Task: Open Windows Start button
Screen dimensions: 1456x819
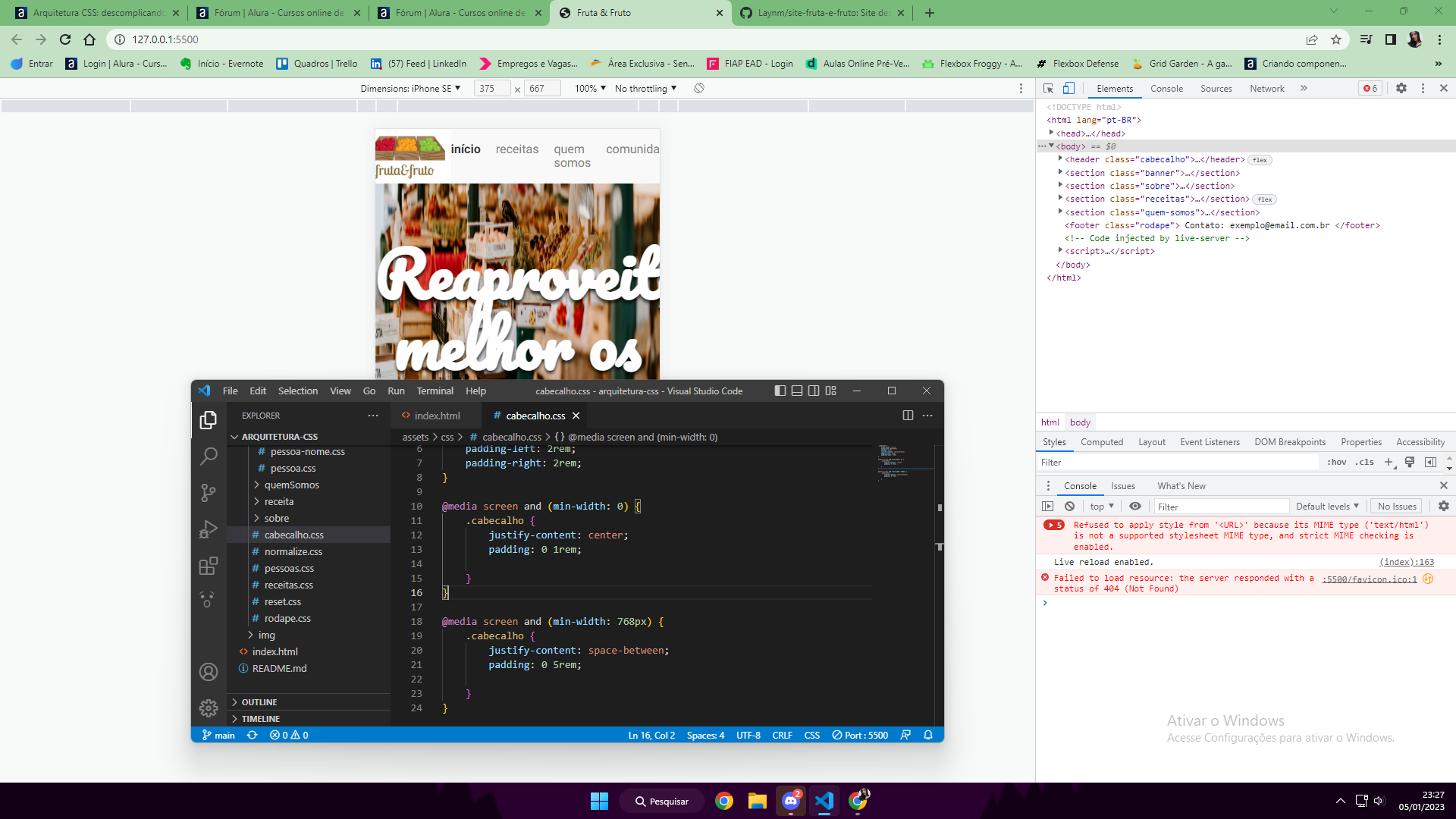Action: pos(599,801)
